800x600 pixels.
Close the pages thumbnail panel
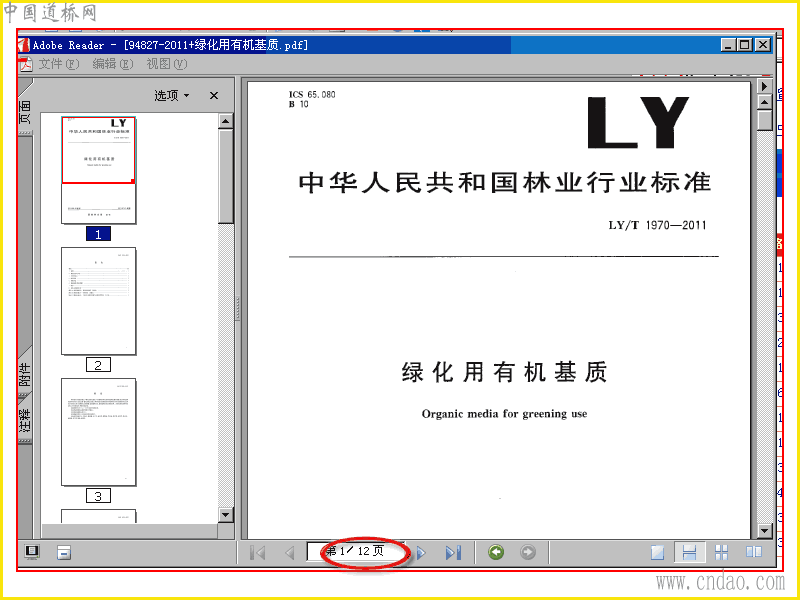[214, 95]
